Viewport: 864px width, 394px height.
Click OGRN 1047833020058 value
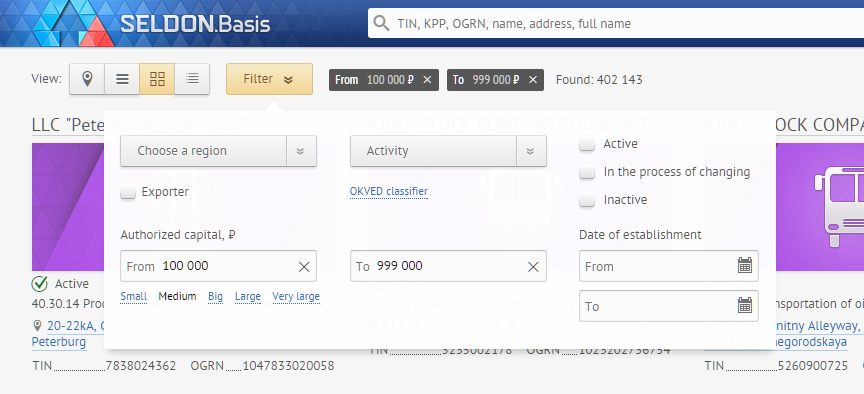[288, 365]
